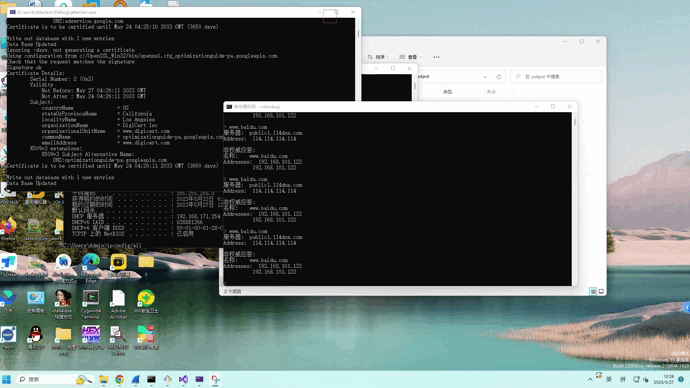The height and width of the screenshot is (388, 690).
Task: Switch to Wireshark on the taskbar
Action: click(x=136, y=379)
